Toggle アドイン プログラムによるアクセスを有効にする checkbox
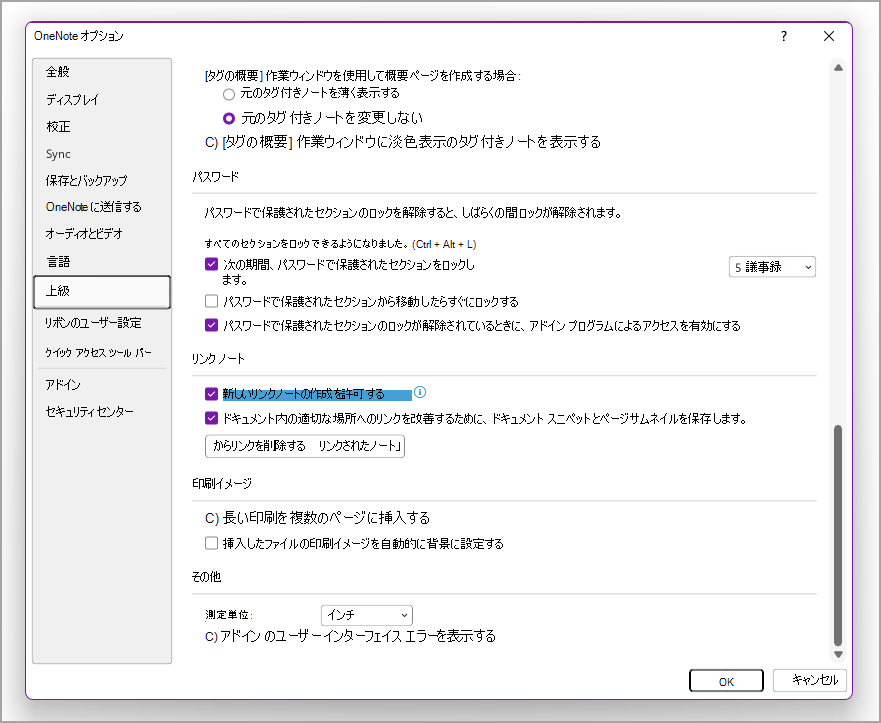The image size is (881, 723). coord(211,325)
